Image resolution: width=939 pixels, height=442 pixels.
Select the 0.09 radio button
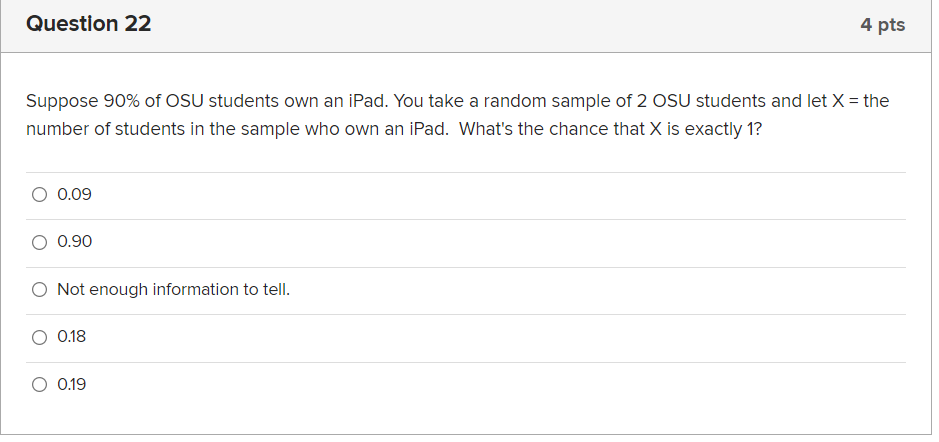[39, 195]
